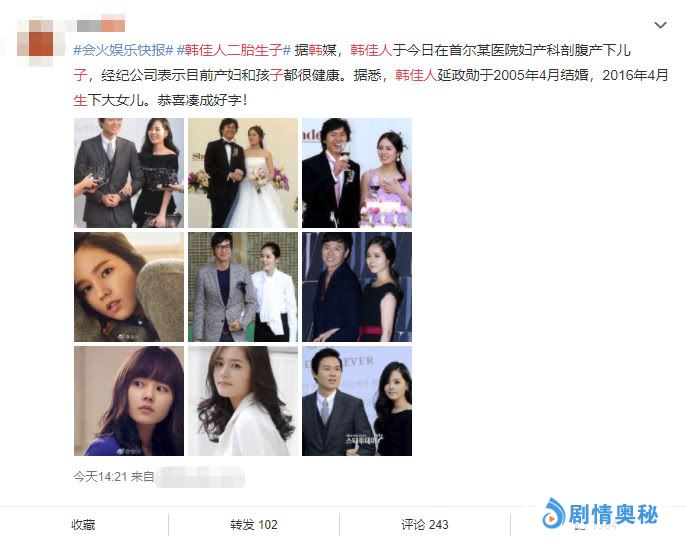
Task: Click the blurred username at top
Action: (x=101, y=24)
